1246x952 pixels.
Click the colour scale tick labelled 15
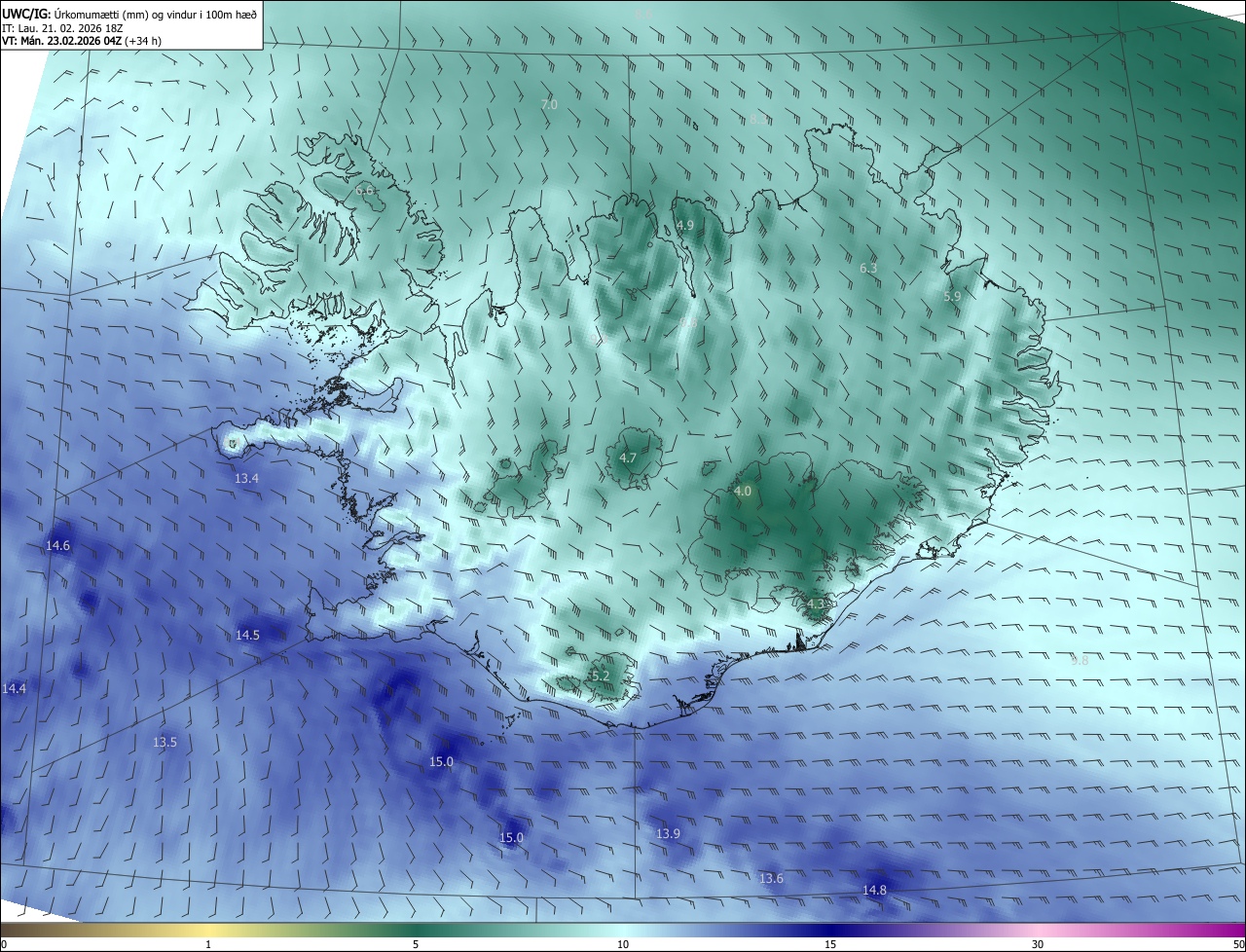[x=830, y=944]
